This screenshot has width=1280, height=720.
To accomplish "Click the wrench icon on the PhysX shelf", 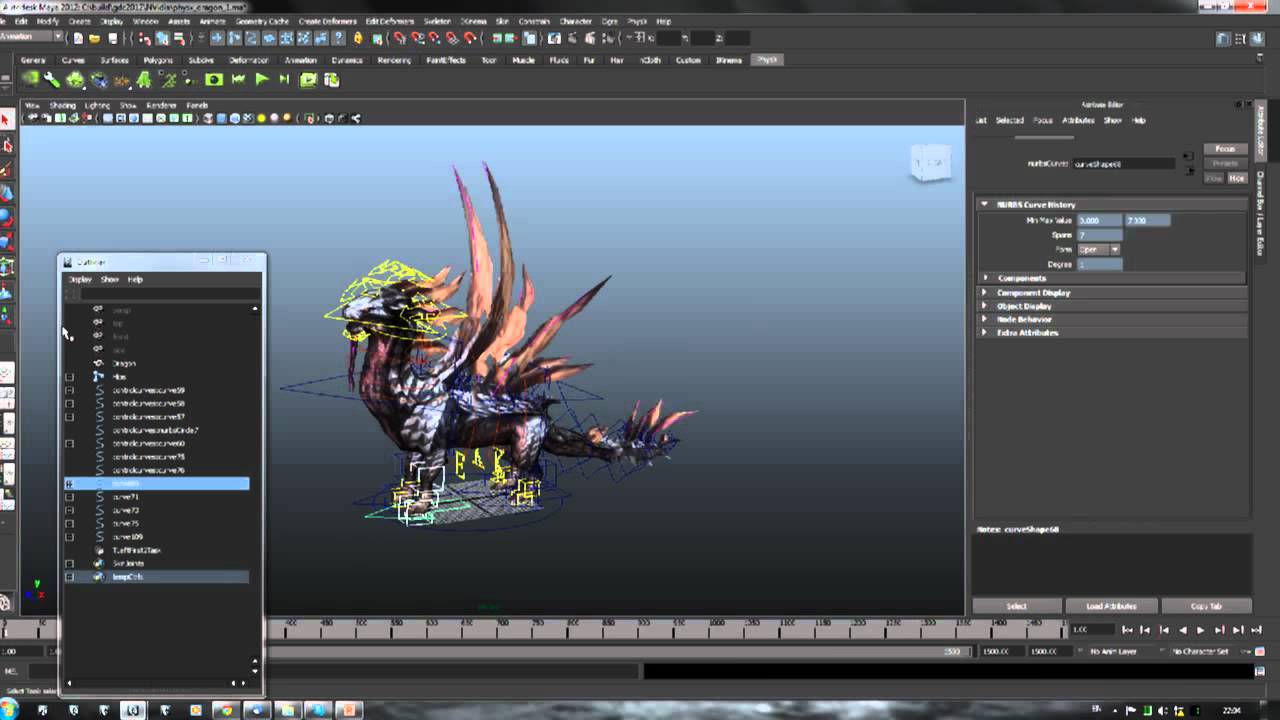I will (52, 80).
